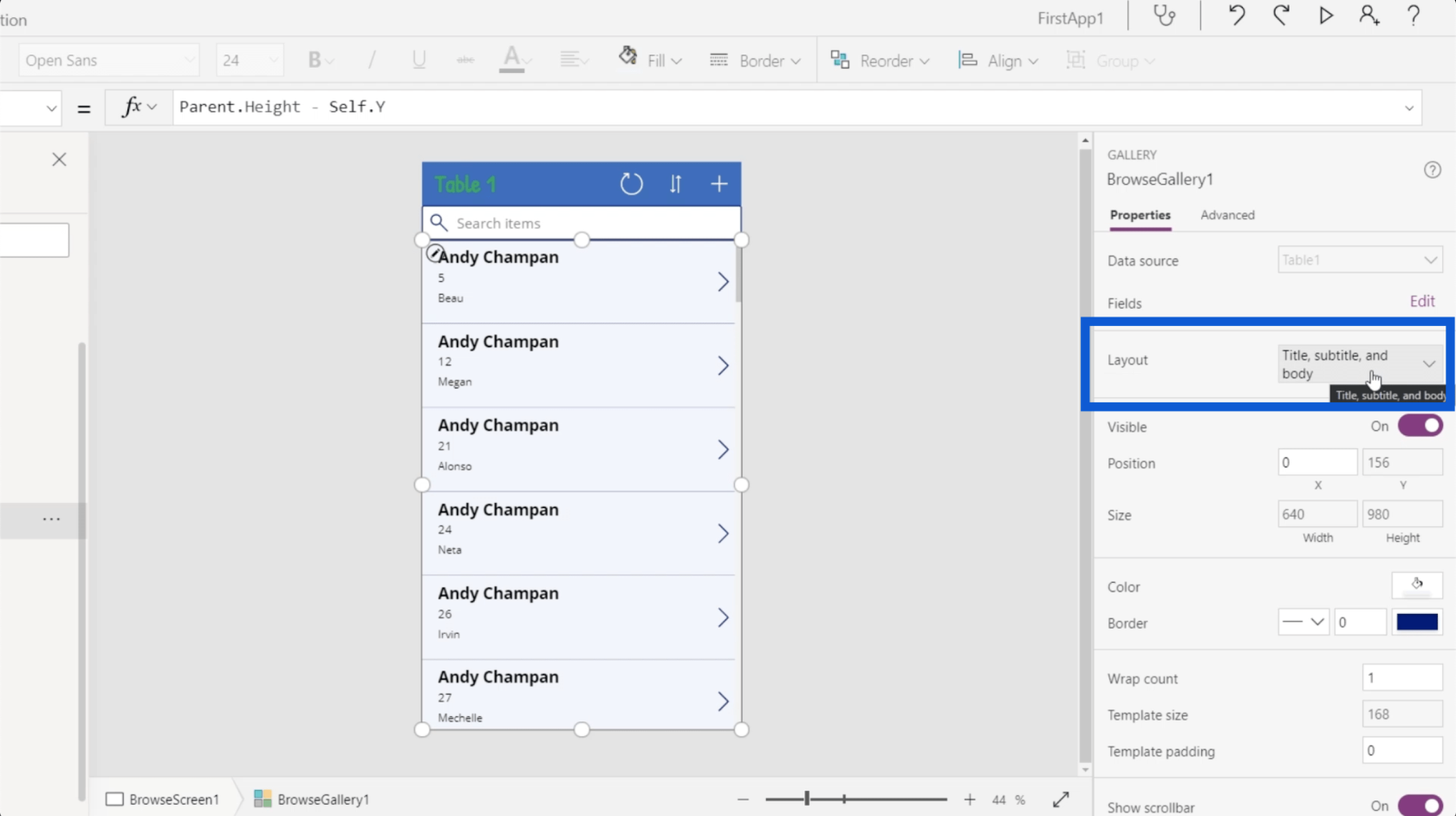Click the search magnifier icon

click(439, 223)
